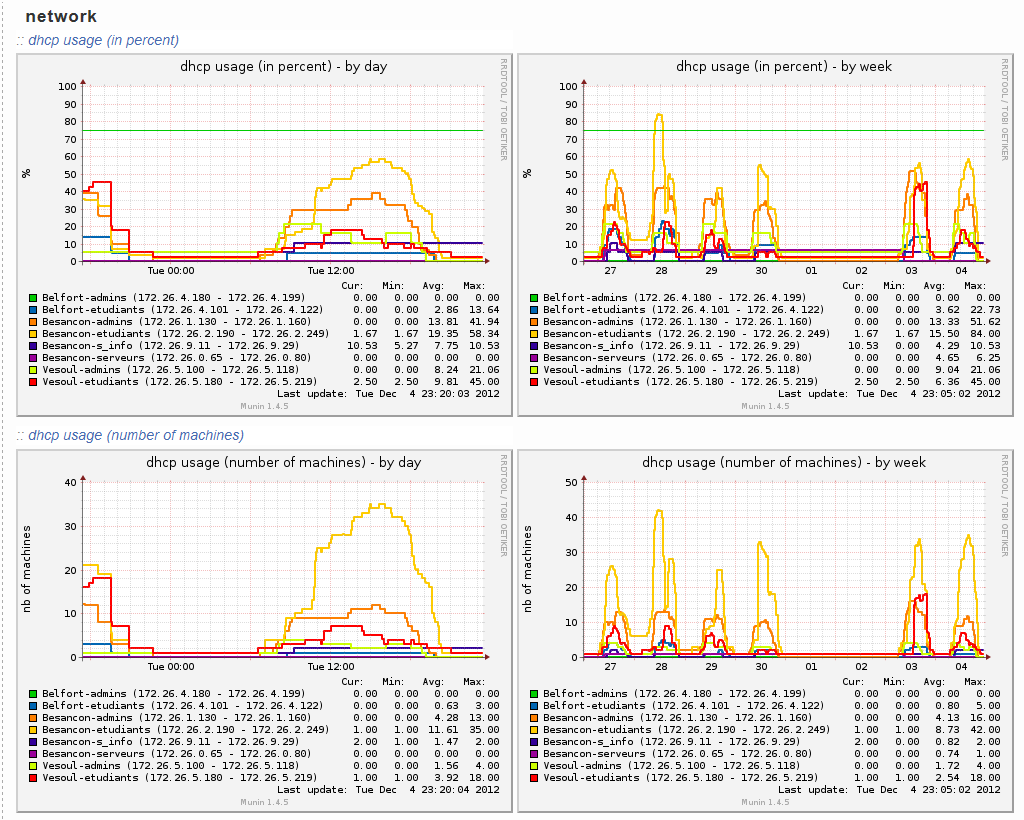This screenshot has height=820, width=1024.
Task: Click blue Belfort-etudiants swatch in machines by day legend
Action: [33, 706]
